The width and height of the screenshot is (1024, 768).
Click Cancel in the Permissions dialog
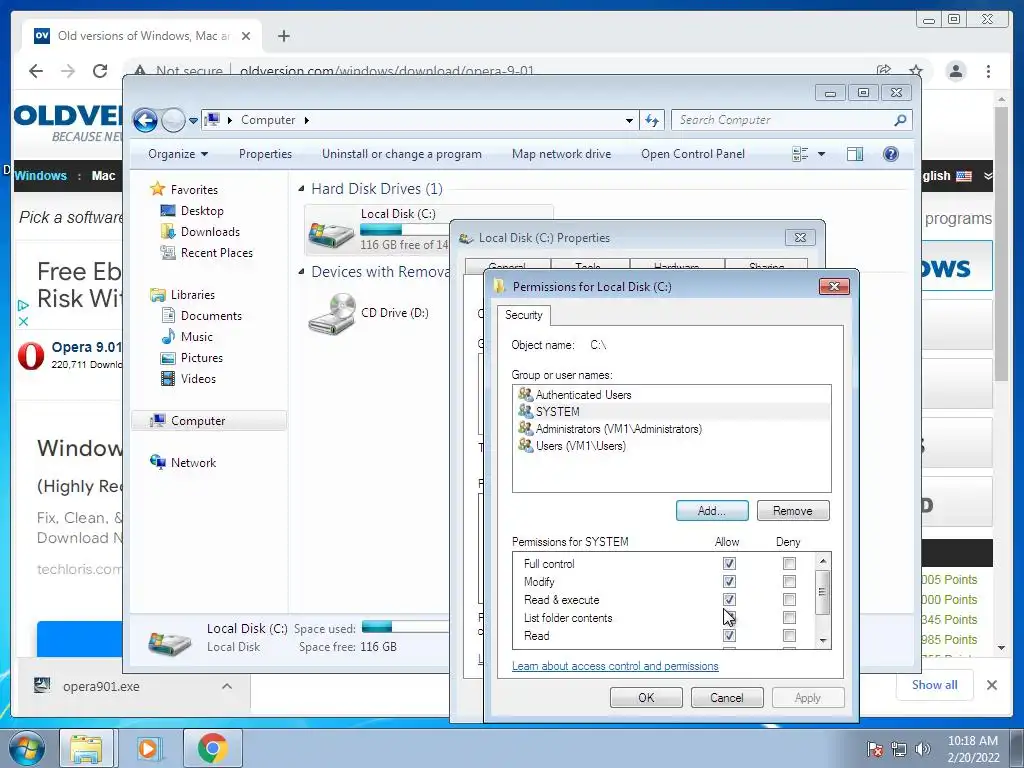(726, 697)
